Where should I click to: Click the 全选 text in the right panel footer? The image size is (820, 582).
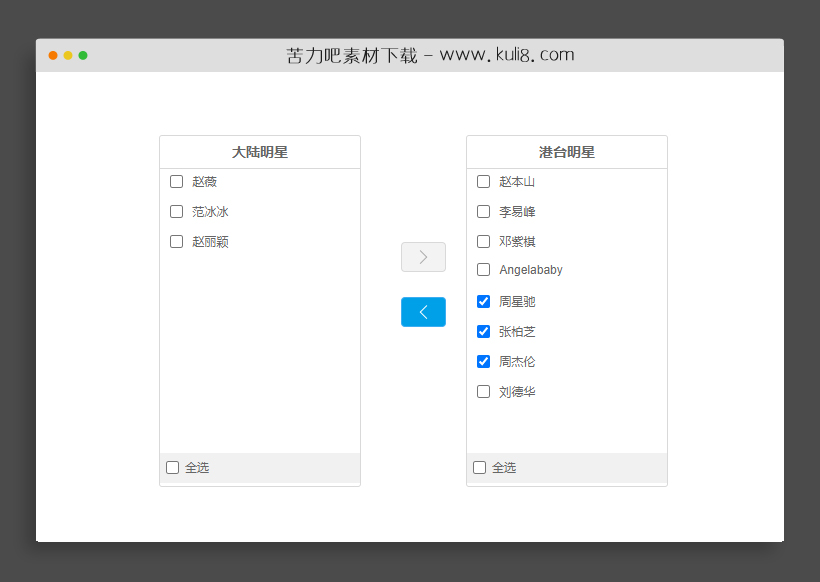[x=503, y=467]
